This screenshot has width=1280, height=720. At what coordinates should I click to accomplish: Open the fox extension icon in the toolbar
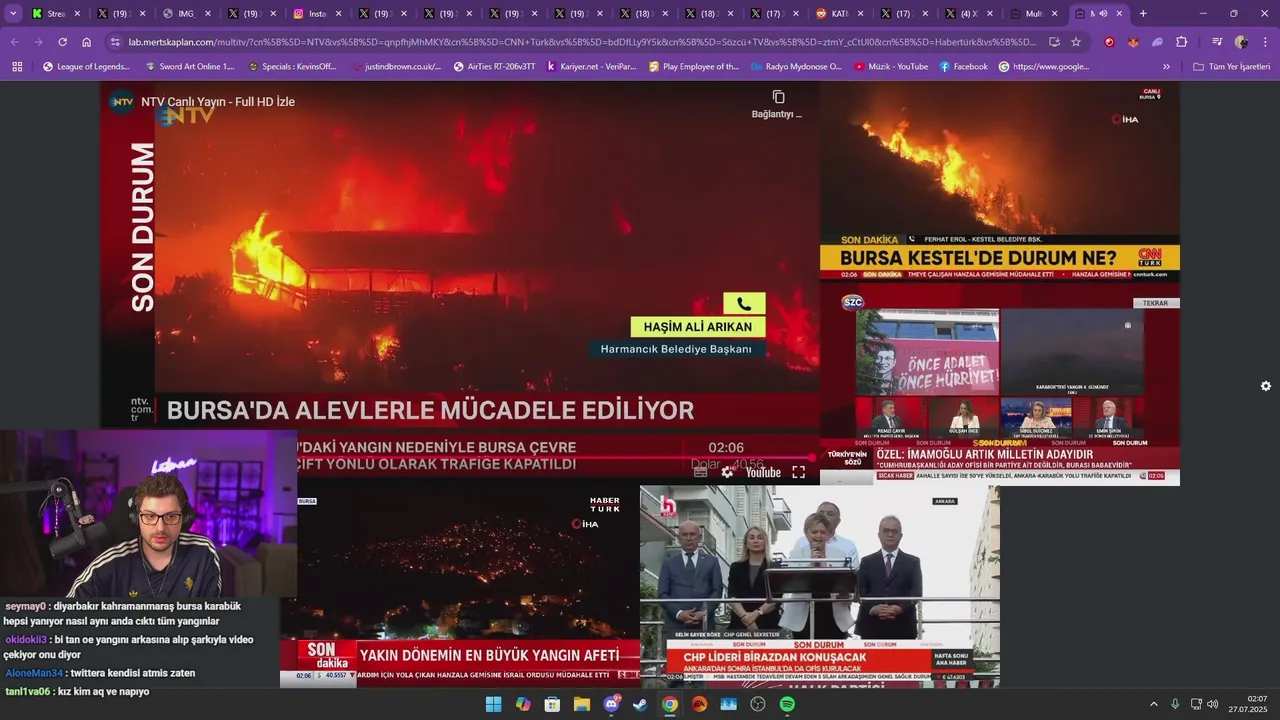click(1133, 42)
